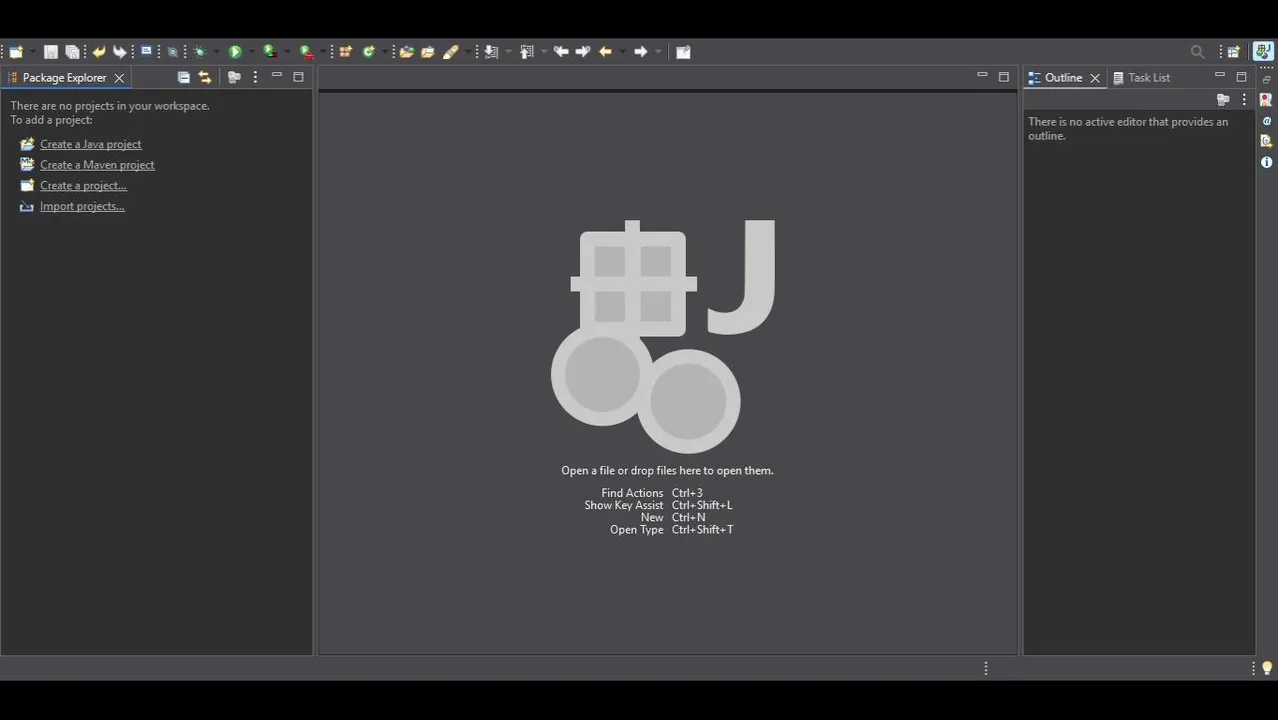Viewport: 1278px width, 720px height.
Task: Click the Next Edit Location arrow
Action: (583, 52)
